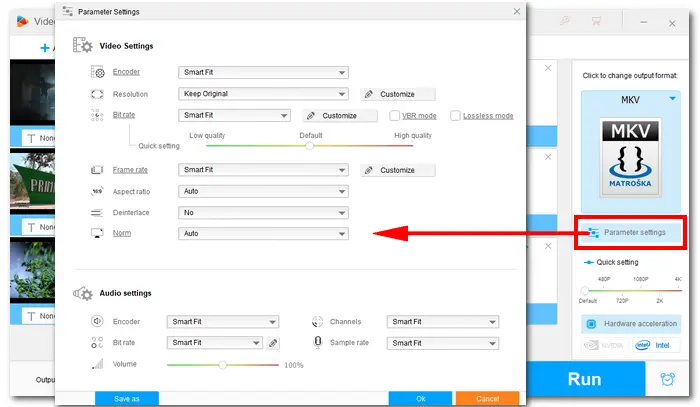This screenshot has height=407, width=700.
Task: Open the Deinterlace dropdown
Action: tap(263, 212)
